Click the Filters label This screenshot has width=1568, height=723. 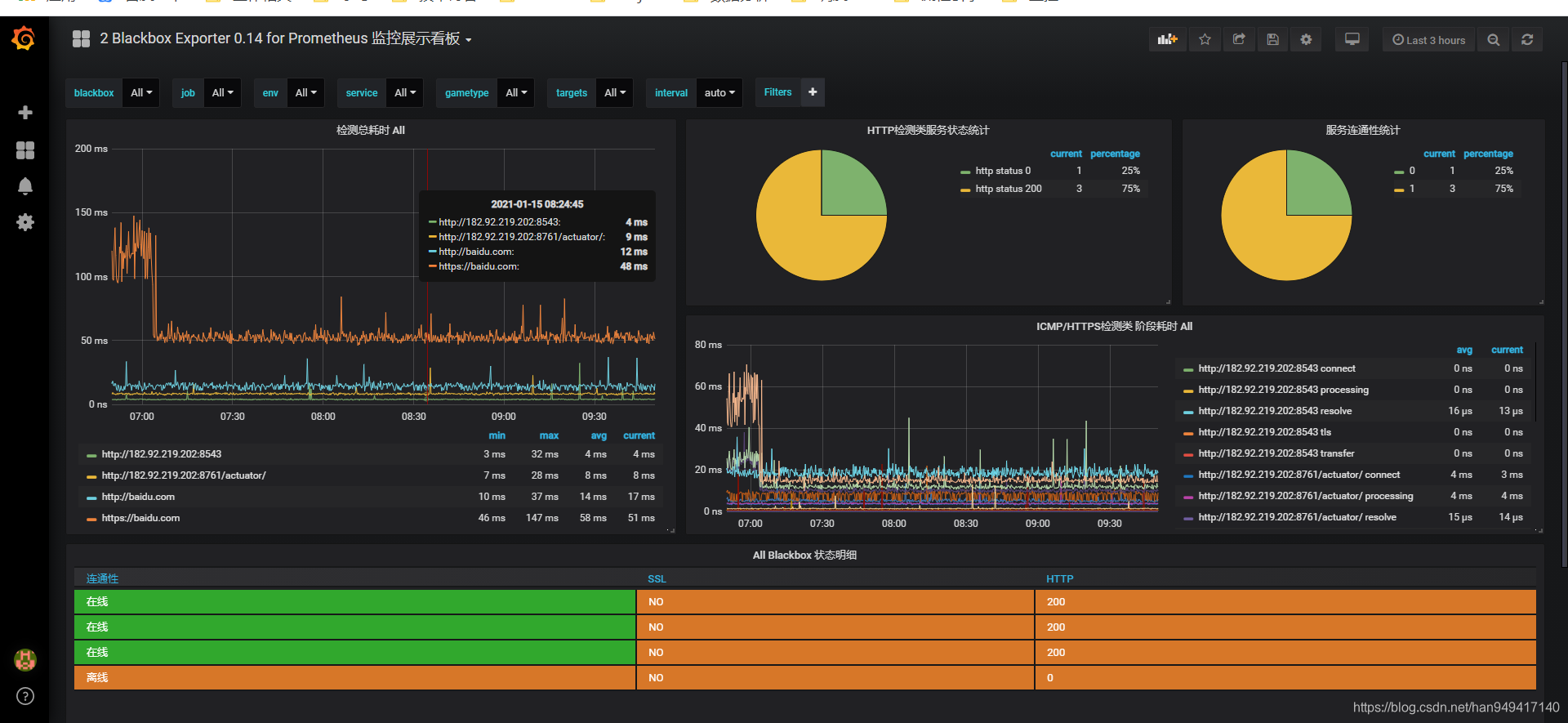[777, 92]
